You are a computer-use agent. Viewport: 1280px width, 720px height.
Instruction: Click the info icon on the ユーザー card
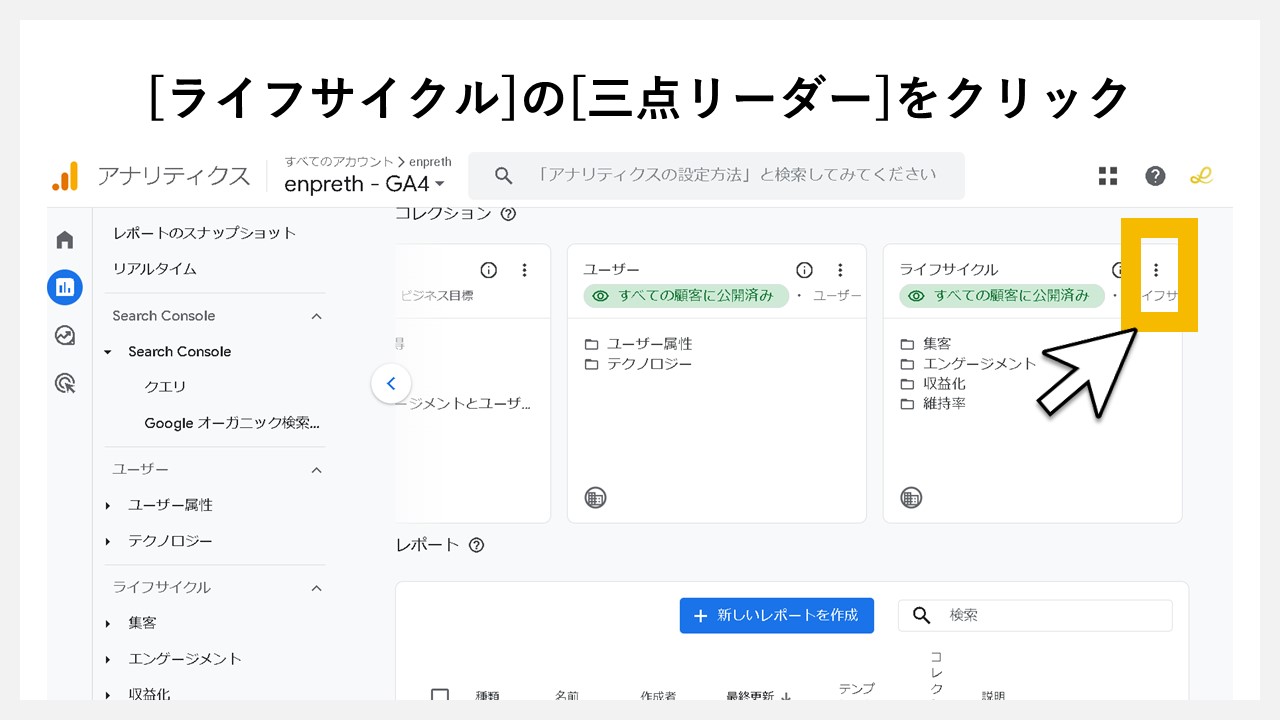(x=804, y=269)
